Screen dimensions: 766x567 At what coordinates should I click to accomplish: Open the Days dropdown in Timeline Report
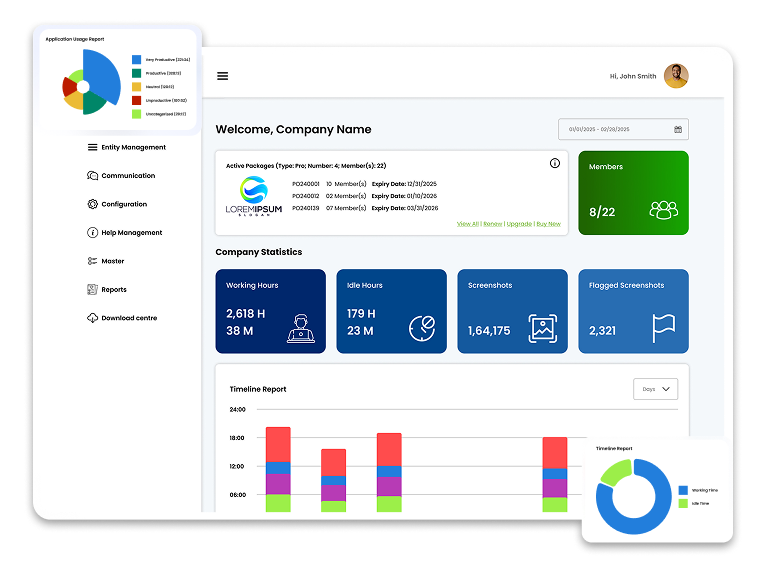tap(655, 389)
